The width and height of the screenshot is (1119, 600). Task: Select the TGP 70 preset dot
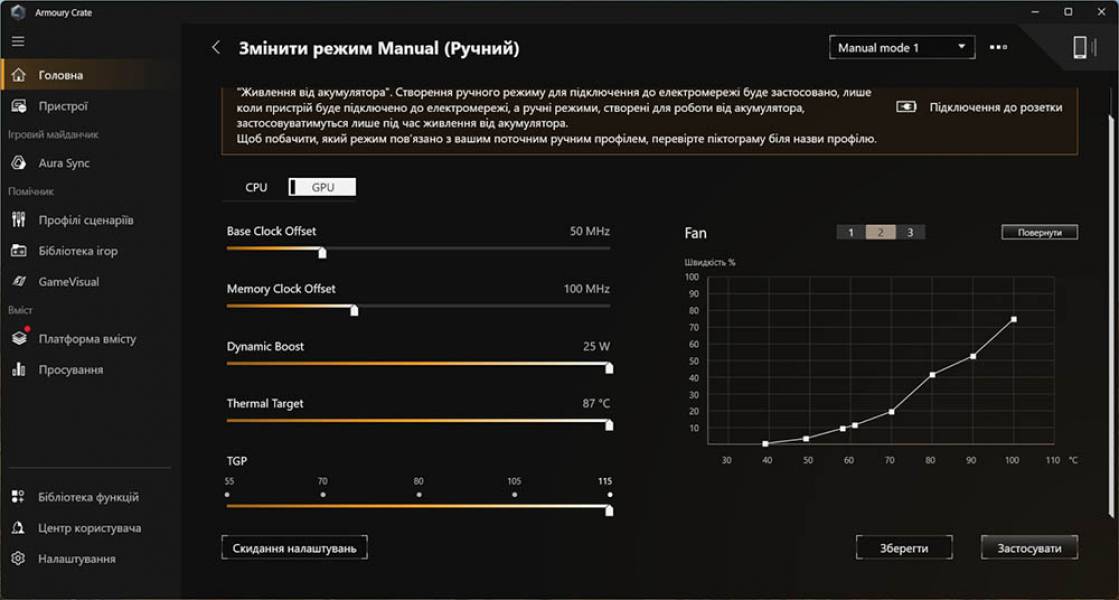point(323,494)
